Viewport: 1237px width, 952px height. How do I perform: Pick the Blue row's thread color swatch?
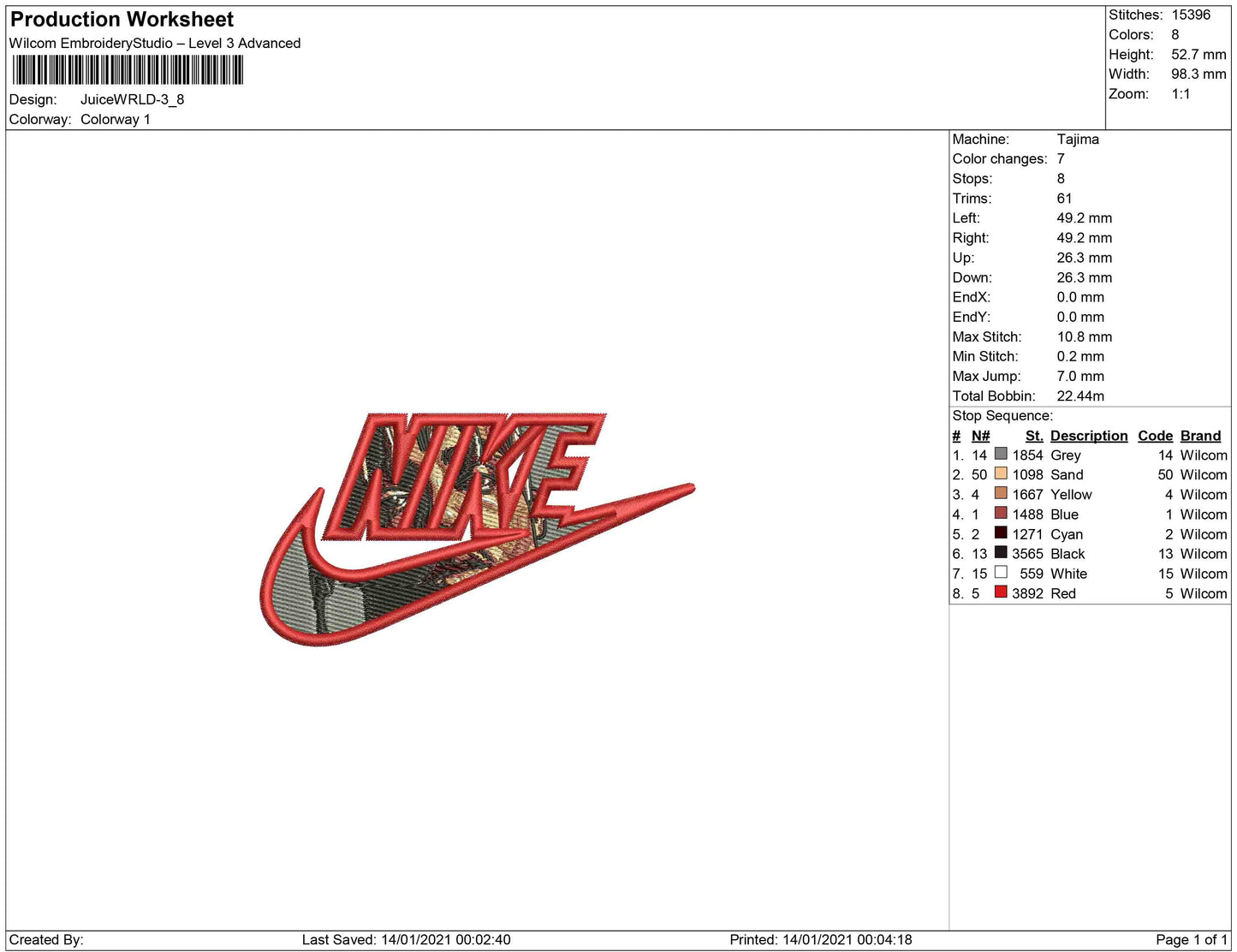click(1000, 513)
